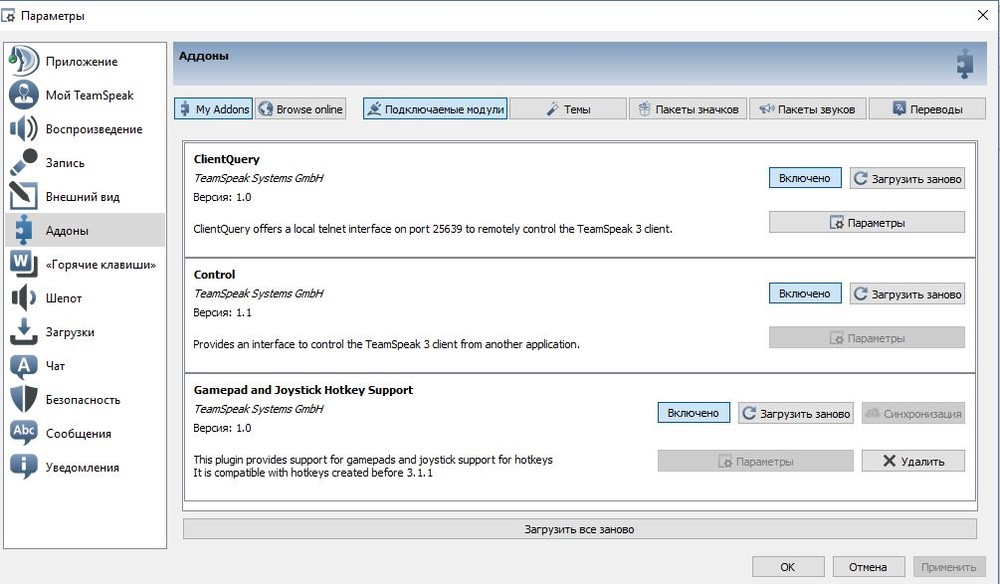Confirm with OK button

tap(788, 567)
